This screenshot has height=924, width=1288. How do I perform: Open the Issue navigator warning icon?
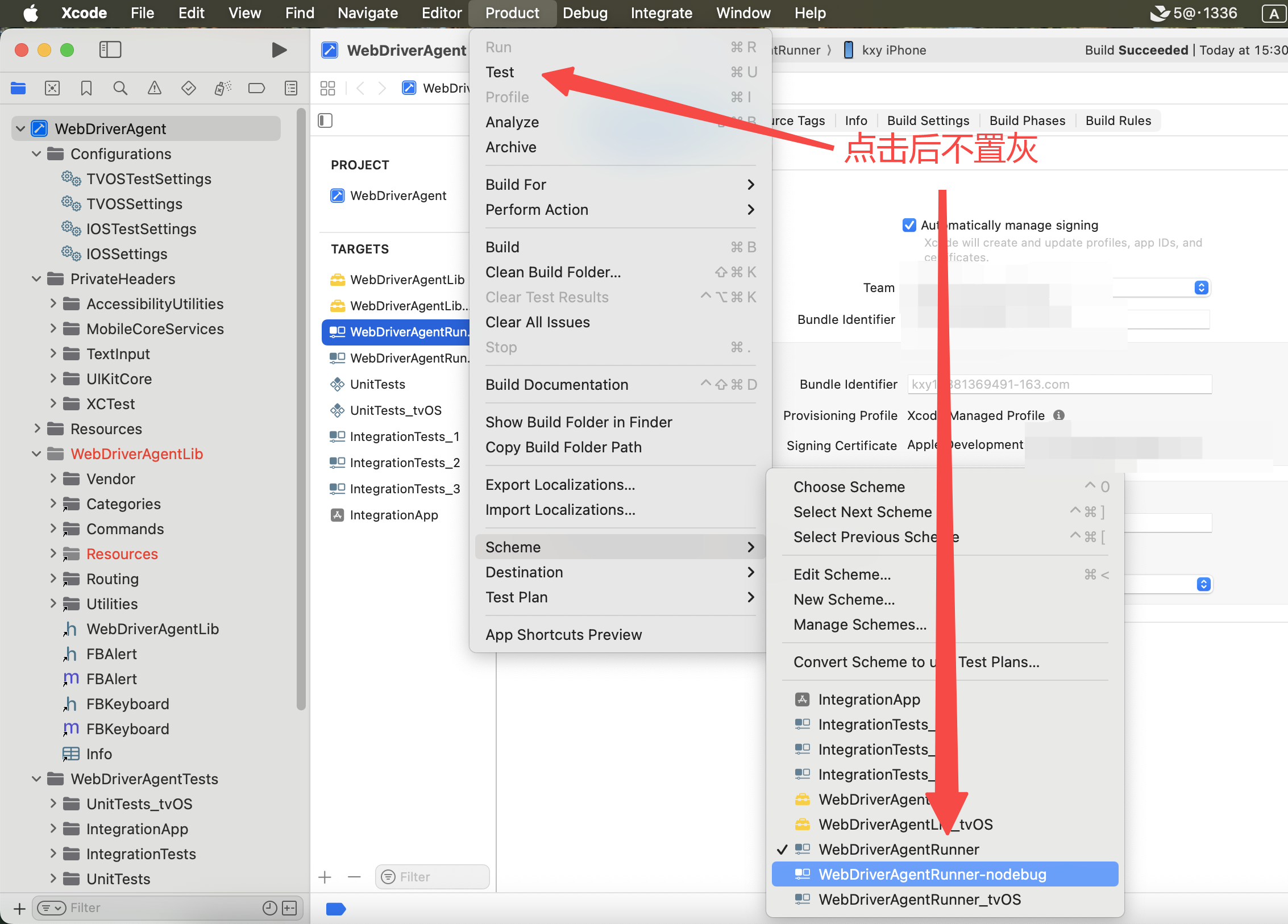154,88
